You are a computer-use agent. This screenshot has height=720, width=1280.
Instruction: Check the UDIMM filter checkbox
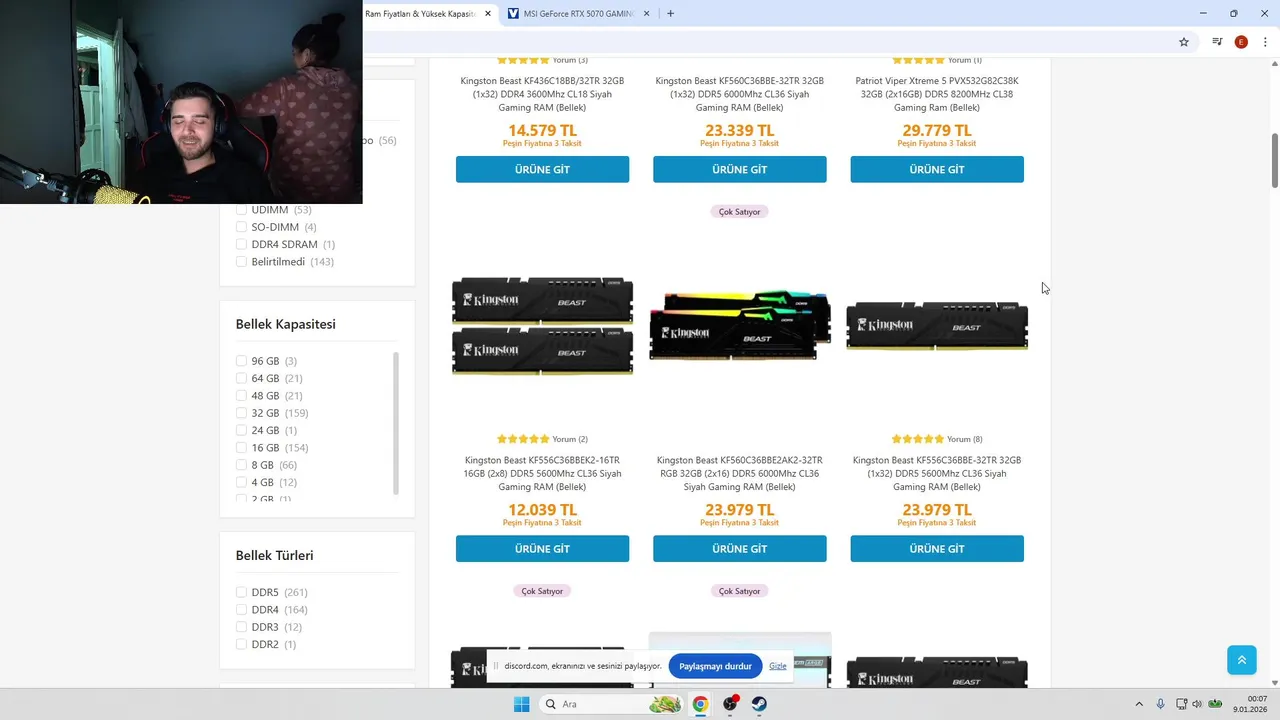tap(241, 210)
